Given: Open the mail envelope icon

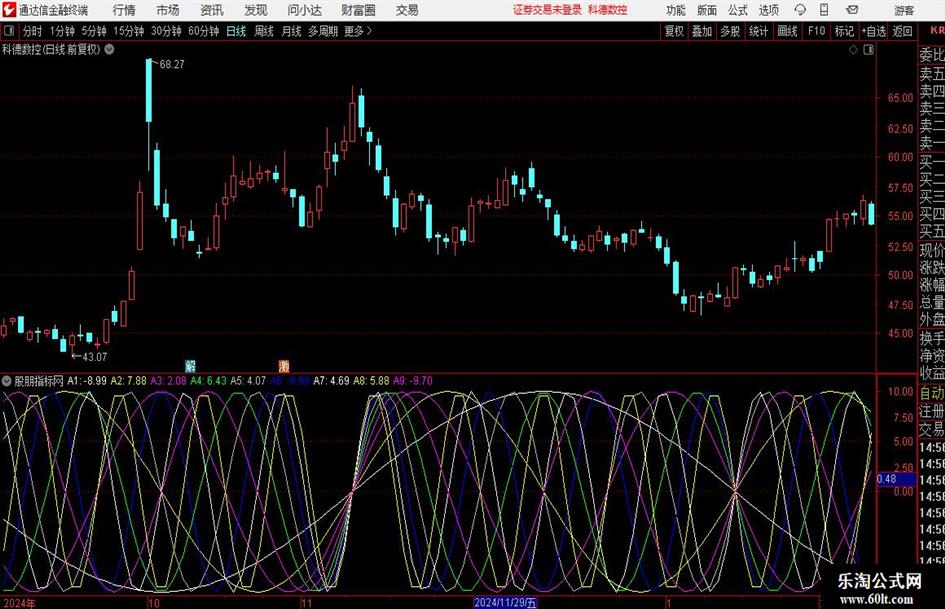Looking at the screenshot, I should pos(852,10).
